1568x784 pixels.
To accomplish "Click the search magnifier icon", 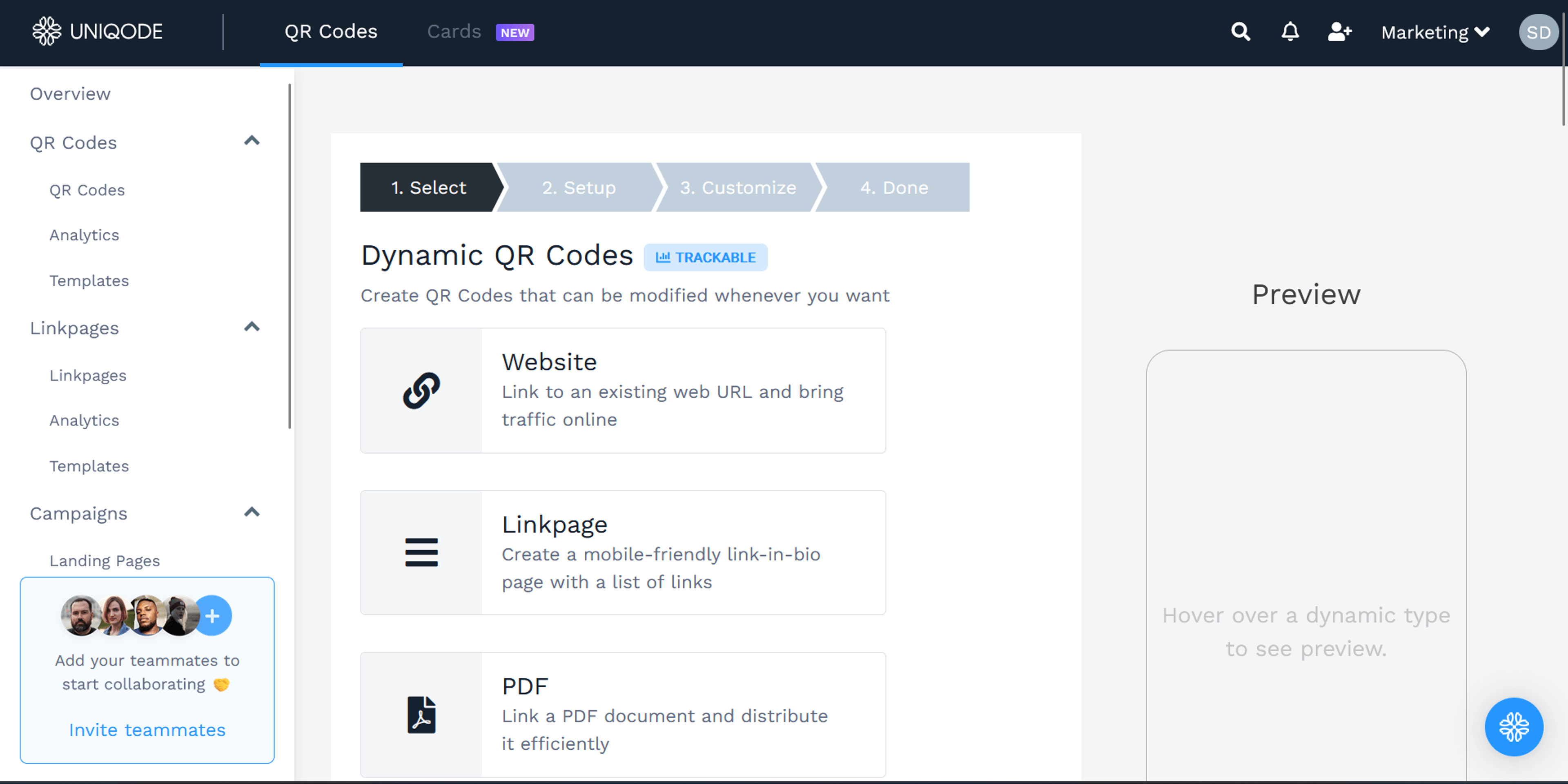I will tap(1240, 32).
